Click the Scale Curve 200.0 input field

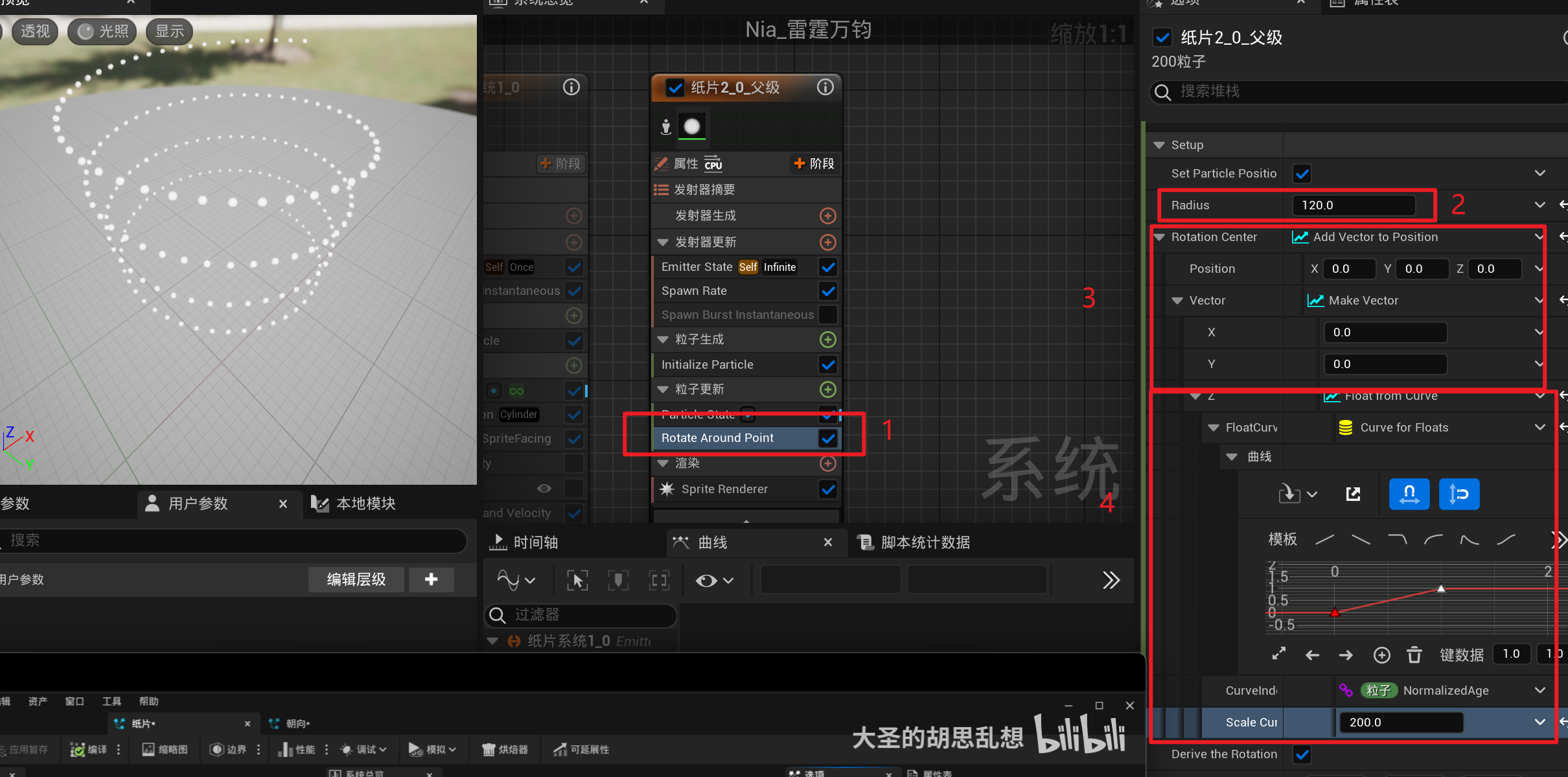pyautogui.click(x=1398, y=722)
